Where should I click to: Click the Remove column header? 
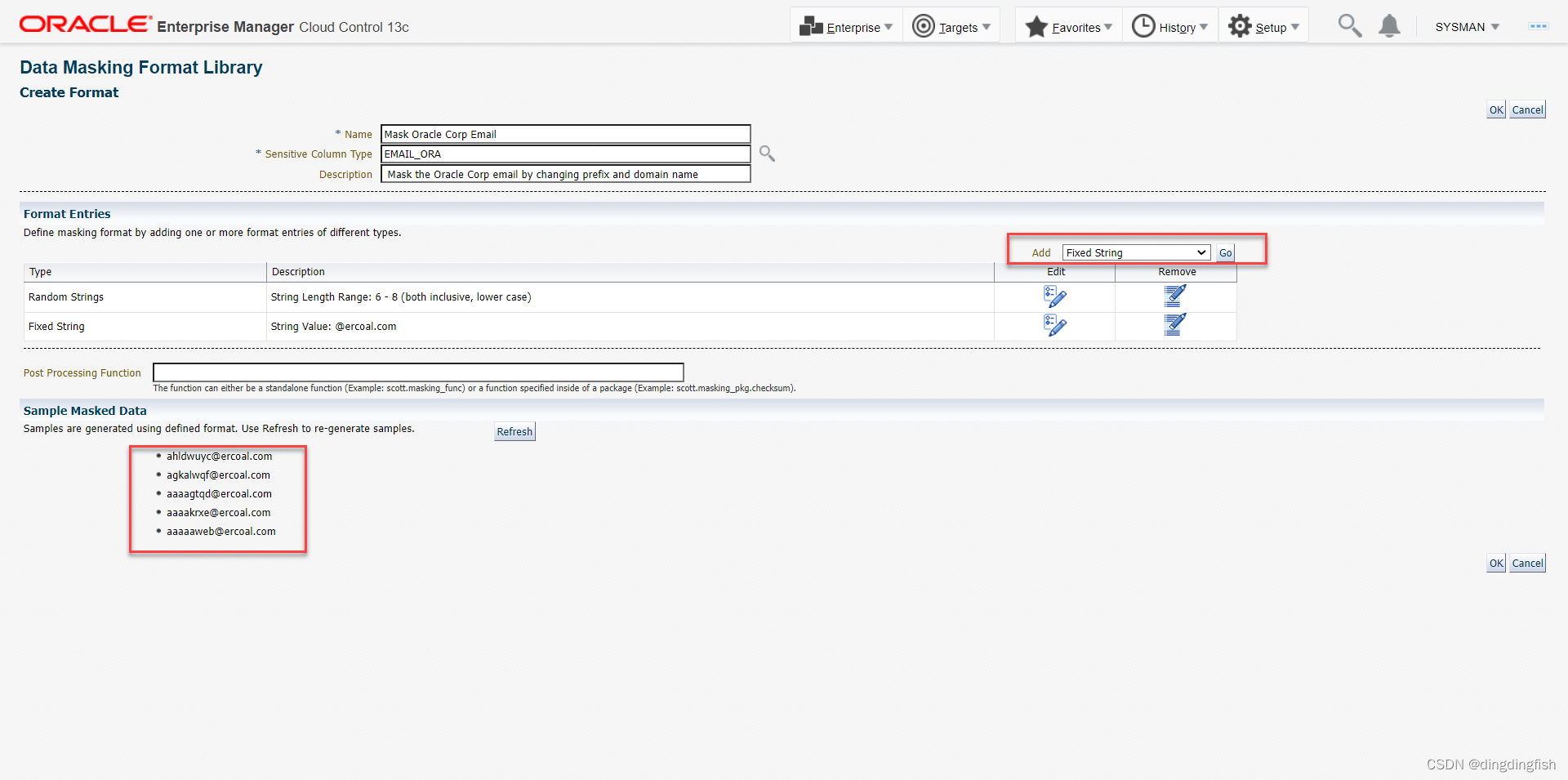click(1177, 272)
